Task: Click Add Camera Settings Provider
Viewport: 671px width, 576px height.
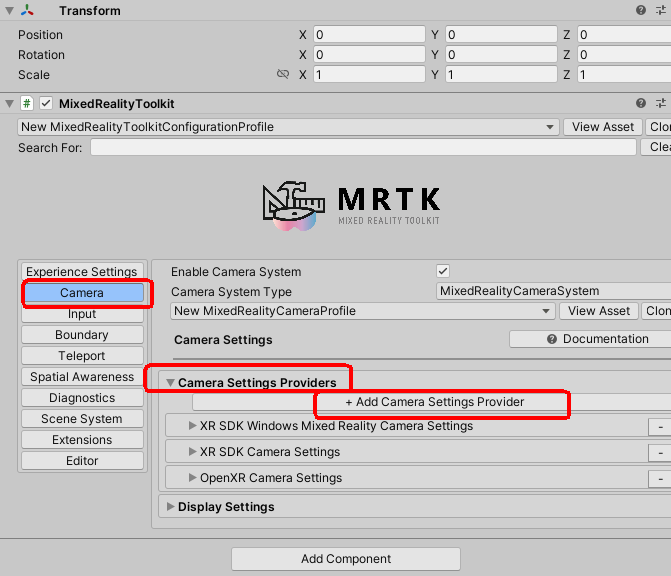Action: tap(432, 402)
